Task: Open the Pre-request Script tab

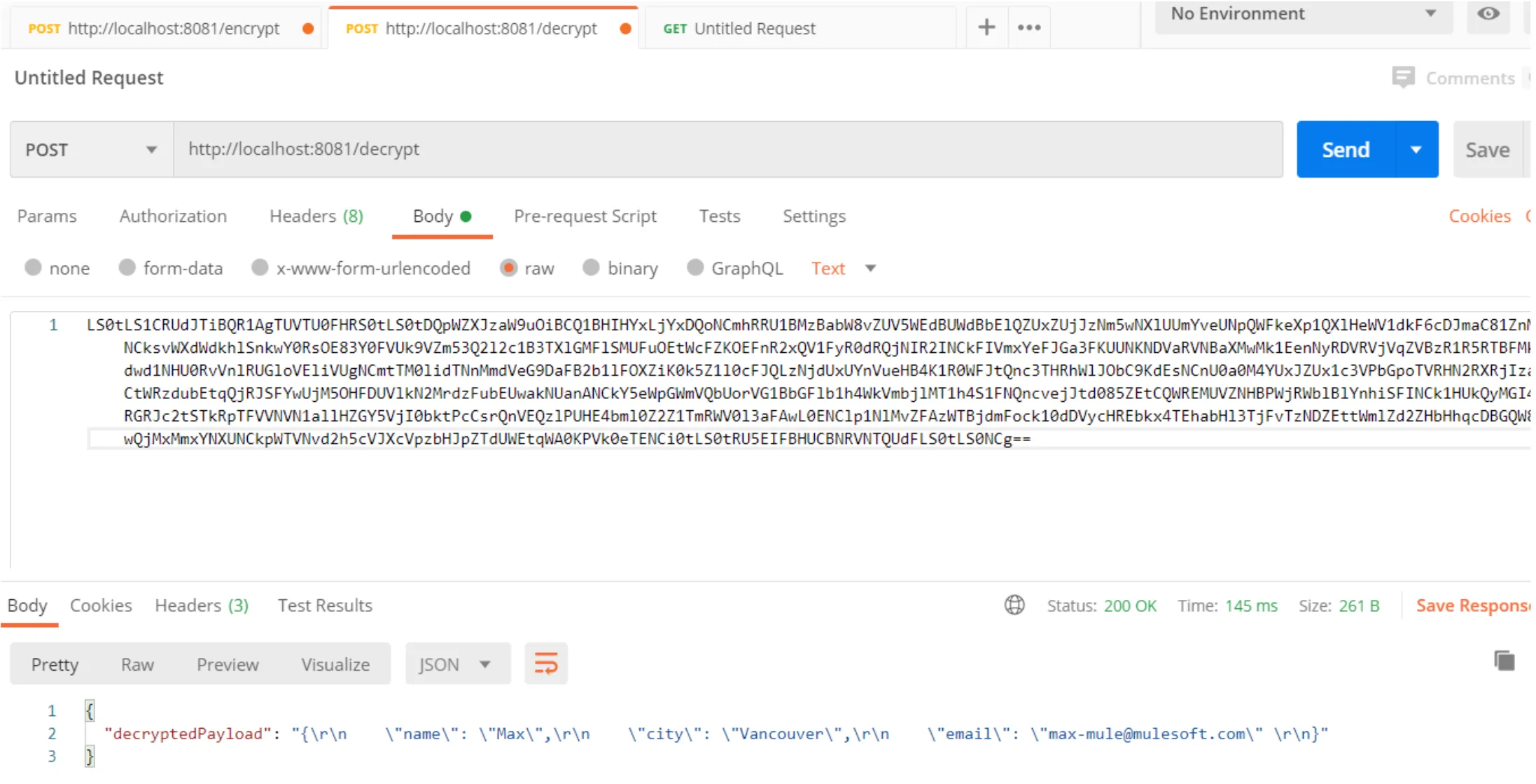Action: [585, 216]
